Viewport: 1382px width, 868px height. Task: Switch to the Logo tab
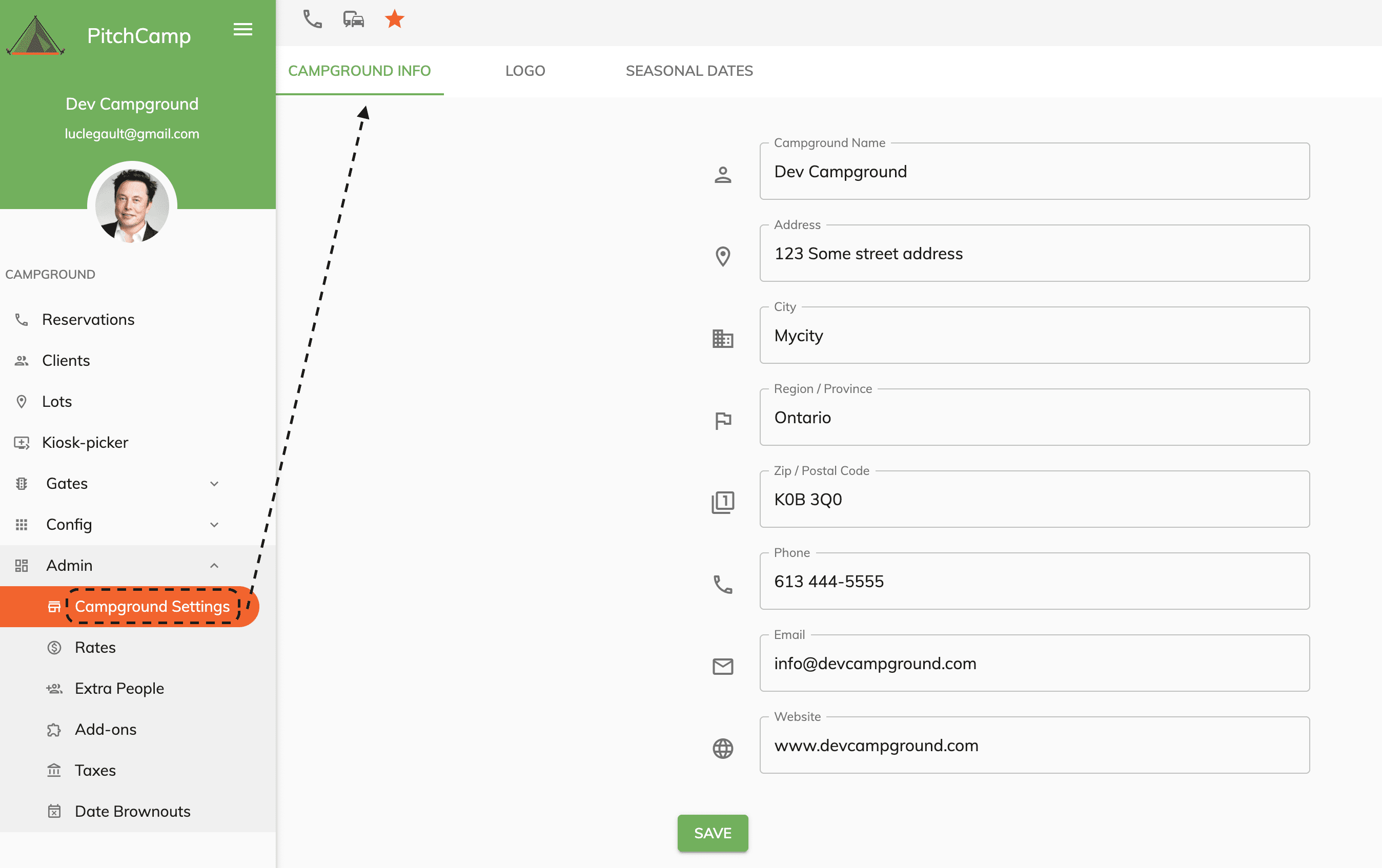(525, 71)
